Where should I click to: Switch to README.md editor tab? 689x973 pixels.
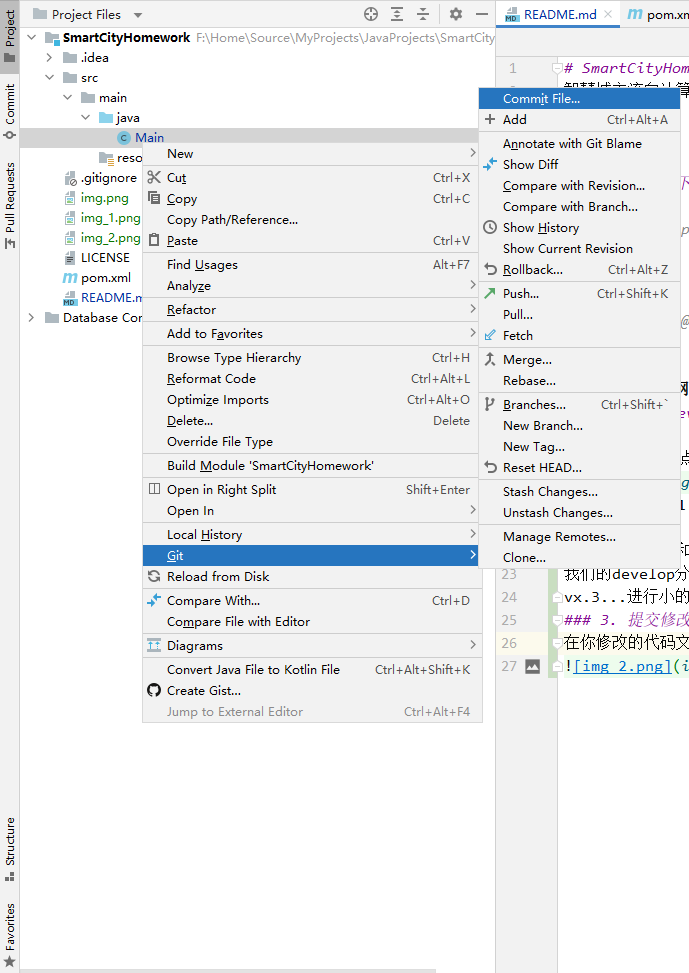[x=559, y=14]
